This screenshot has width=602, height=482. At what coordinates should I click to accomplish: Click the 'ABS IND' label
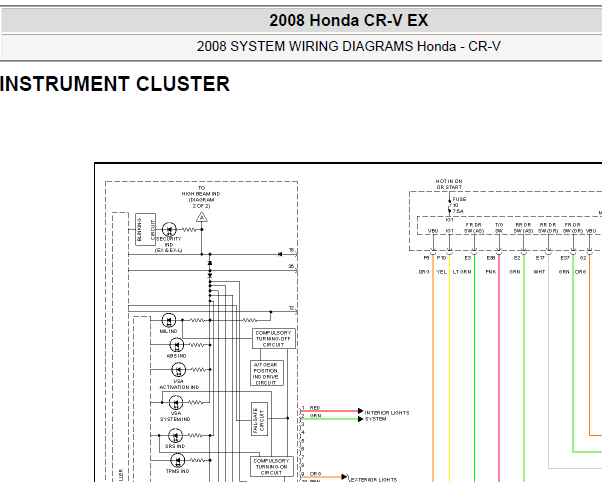[176, 356]
